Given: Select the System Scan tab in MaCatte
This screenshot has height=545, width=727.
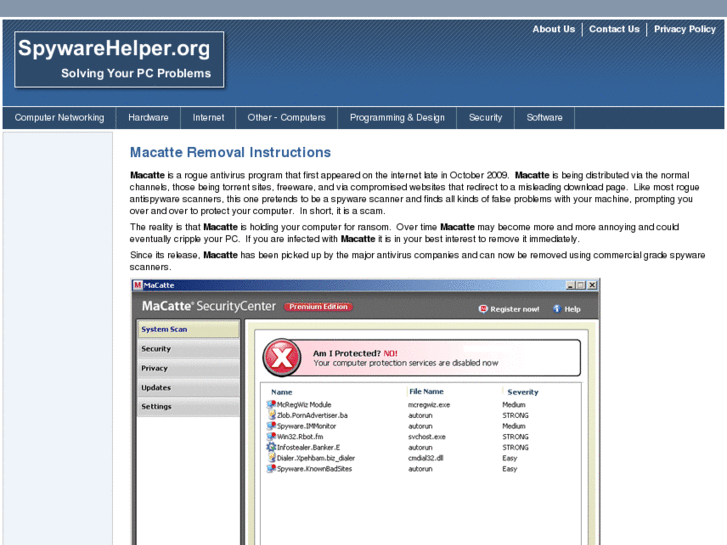Looking at the screenshot, I should (188, 329).
